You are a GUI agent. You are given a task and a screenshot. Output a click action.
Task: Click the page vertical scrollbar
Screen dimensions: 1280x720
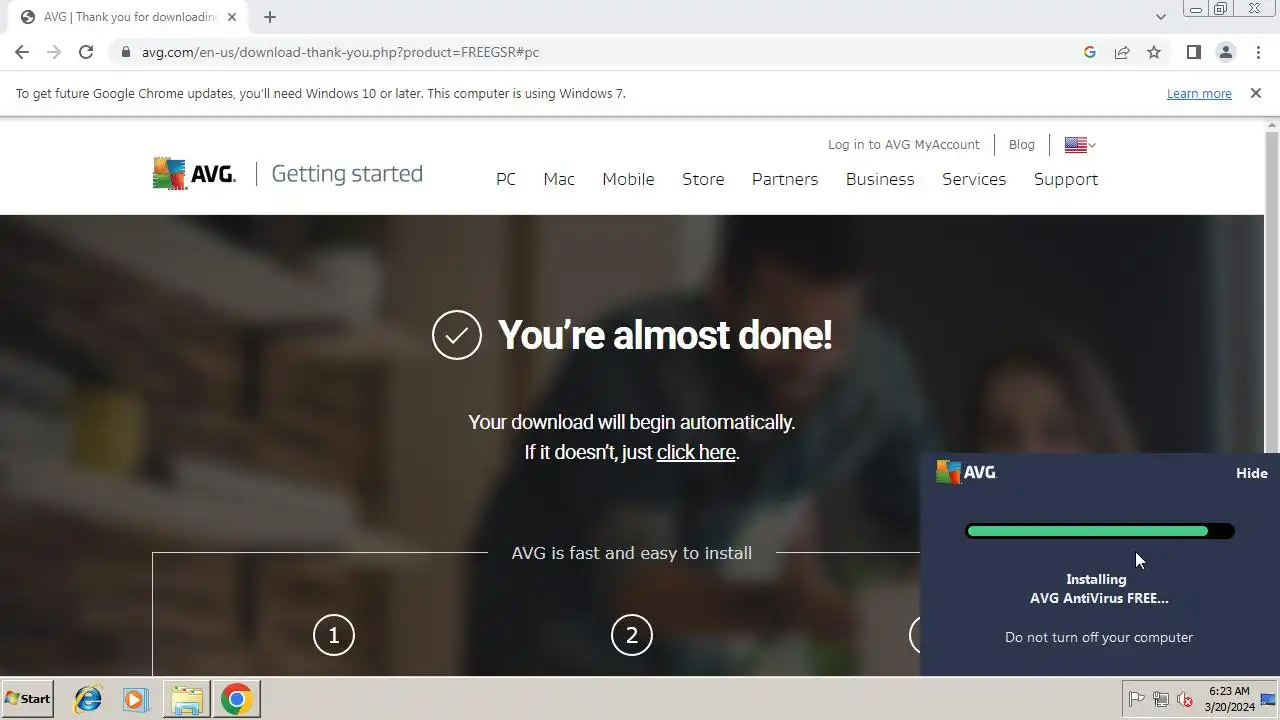coord(1272,290)
